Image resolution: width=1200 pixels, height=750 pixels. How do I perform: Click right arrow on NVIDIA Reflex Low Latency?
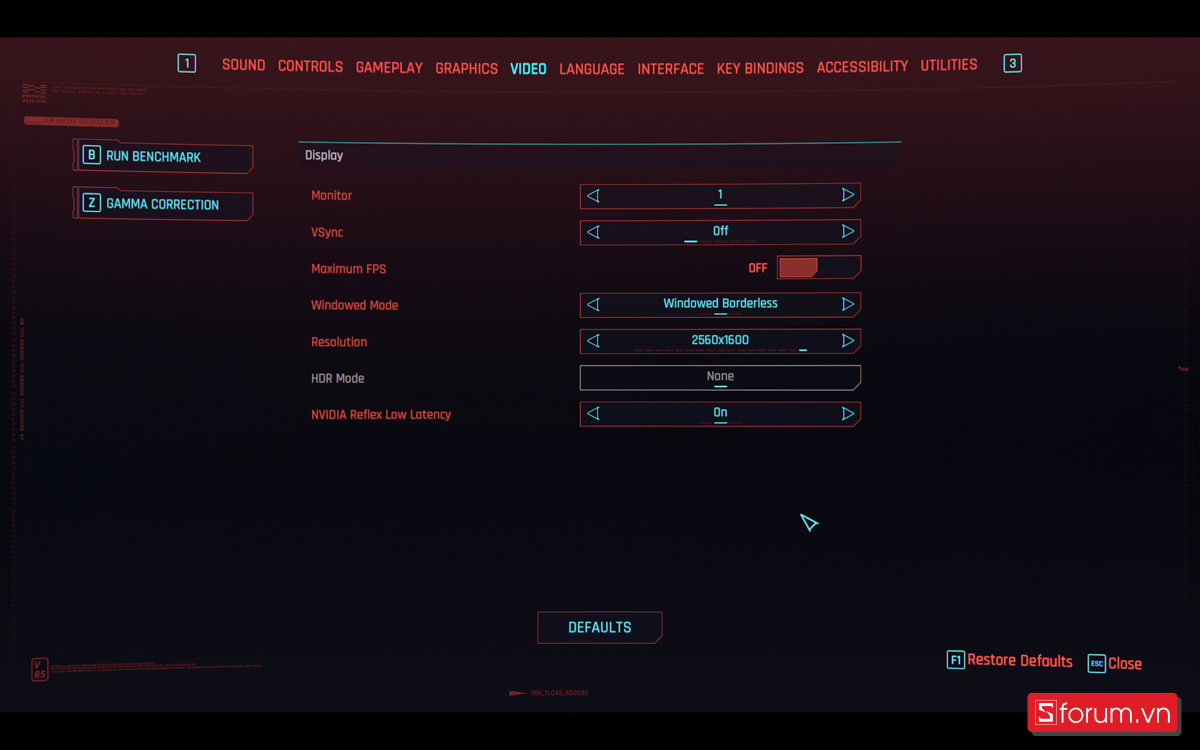pyautogui.click(x=848, y=413)
